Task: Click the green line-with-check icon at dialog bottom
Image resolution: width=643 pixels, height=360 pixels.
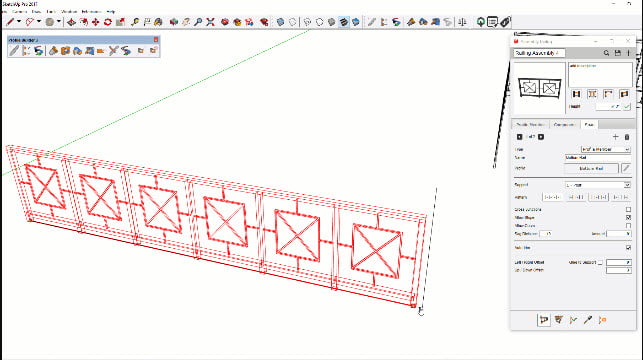Action: (573, 319)
